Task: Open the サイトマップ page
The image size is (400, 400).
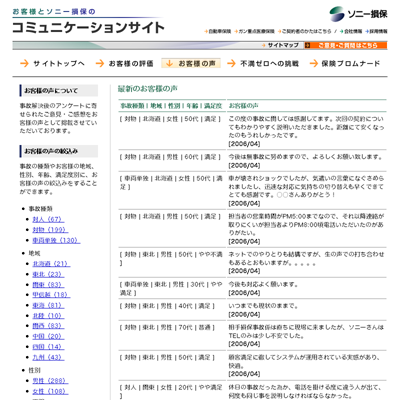Action: (281, 45)
